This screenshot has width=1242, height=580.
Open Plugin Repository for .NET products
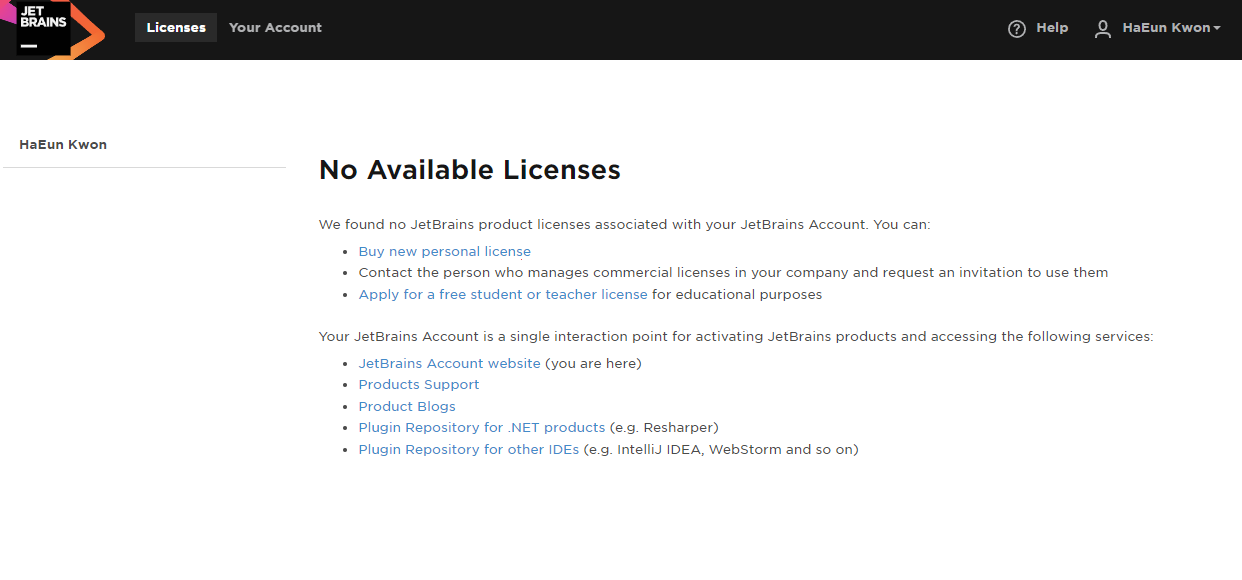(482, 428)
